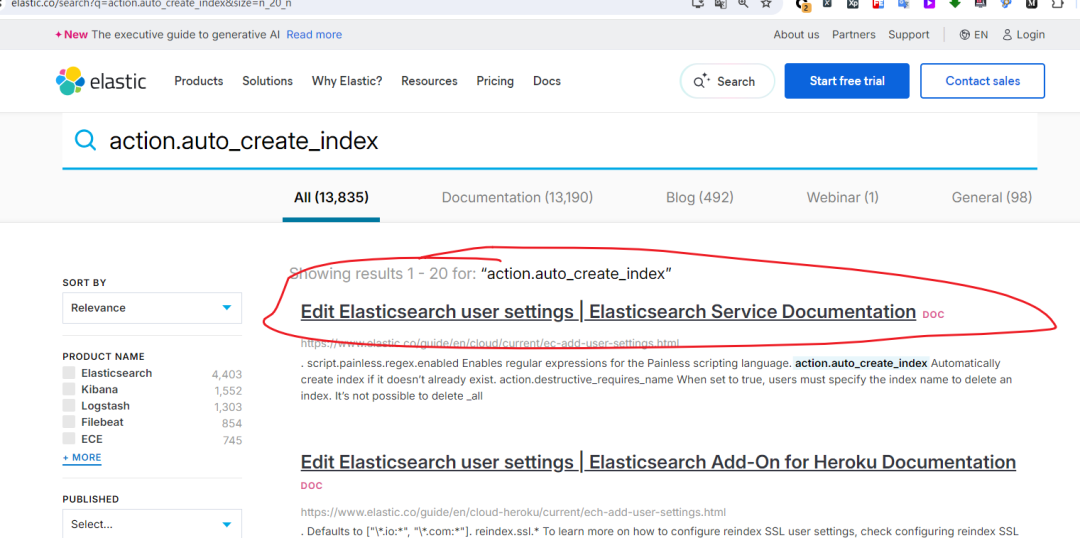This screenshot has height=538, width=1080.
Task: Click the blue magnifier icon beside query
Action: (86, 141)
